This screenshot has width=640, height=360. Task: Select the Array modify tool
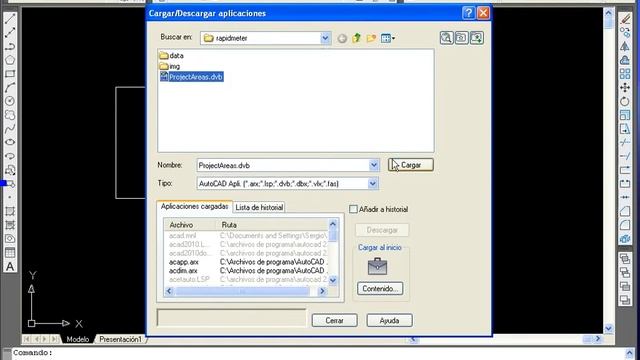coord(625,74)
